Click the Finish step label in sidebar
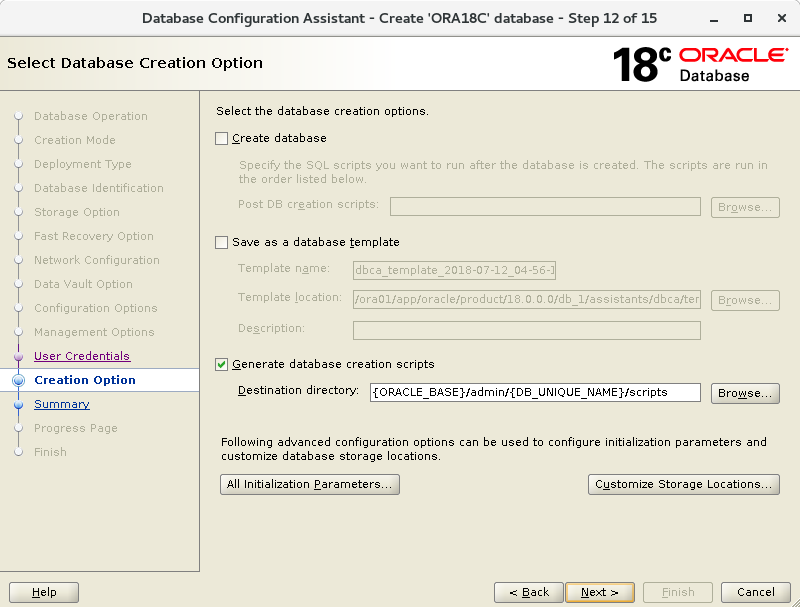Viewport: 800px width, 607px height. pos(50,452)
